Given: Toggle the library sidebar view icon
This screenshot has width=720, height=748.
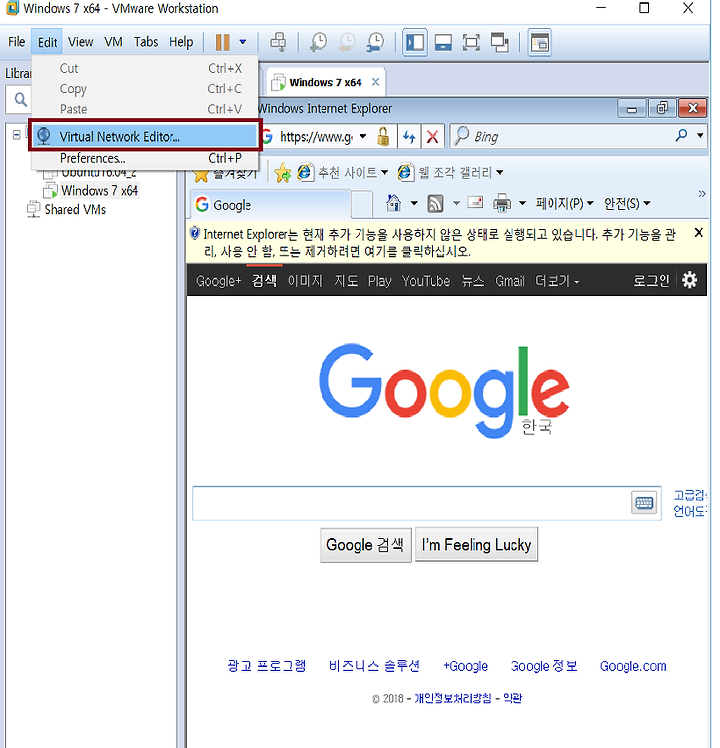Looking at the screenshot, I should pos(415,42).
